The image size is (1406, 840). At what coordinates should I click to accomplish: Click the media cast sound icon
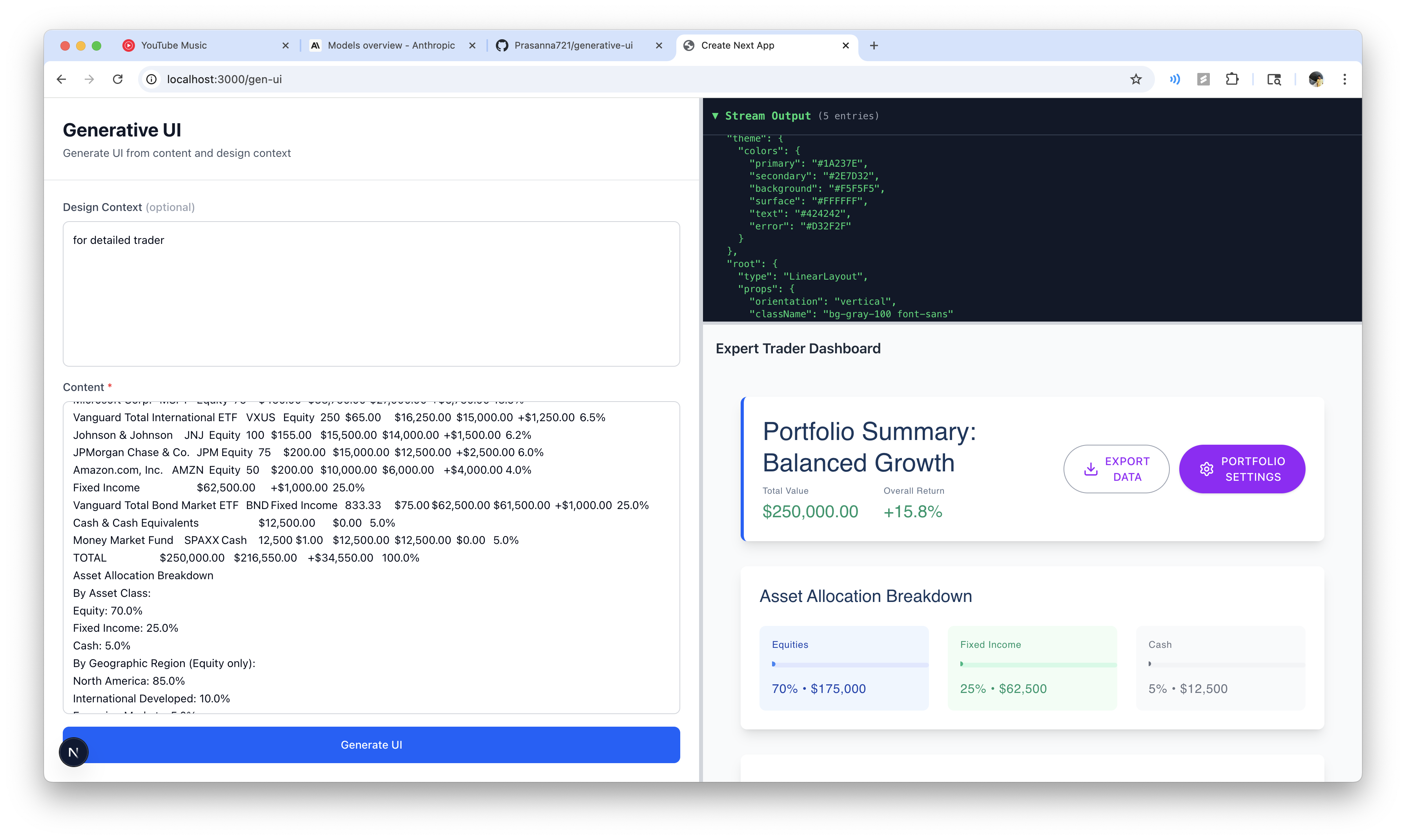[x=1175, y=79]
